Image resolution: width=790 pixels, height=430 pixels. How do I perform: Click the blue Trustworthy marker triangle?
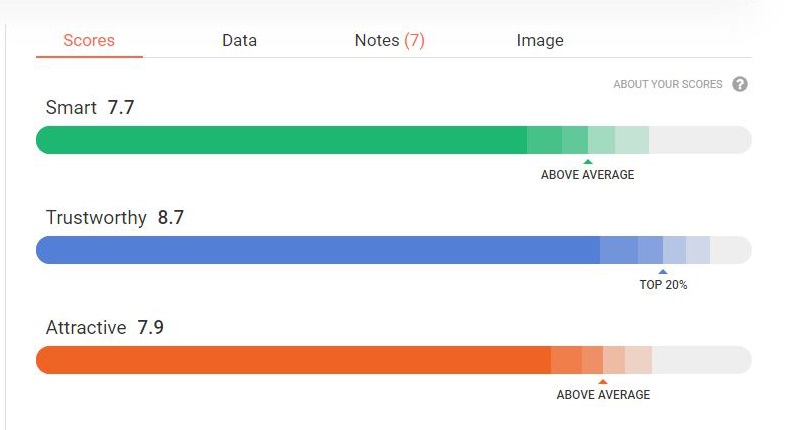point(663,272)
